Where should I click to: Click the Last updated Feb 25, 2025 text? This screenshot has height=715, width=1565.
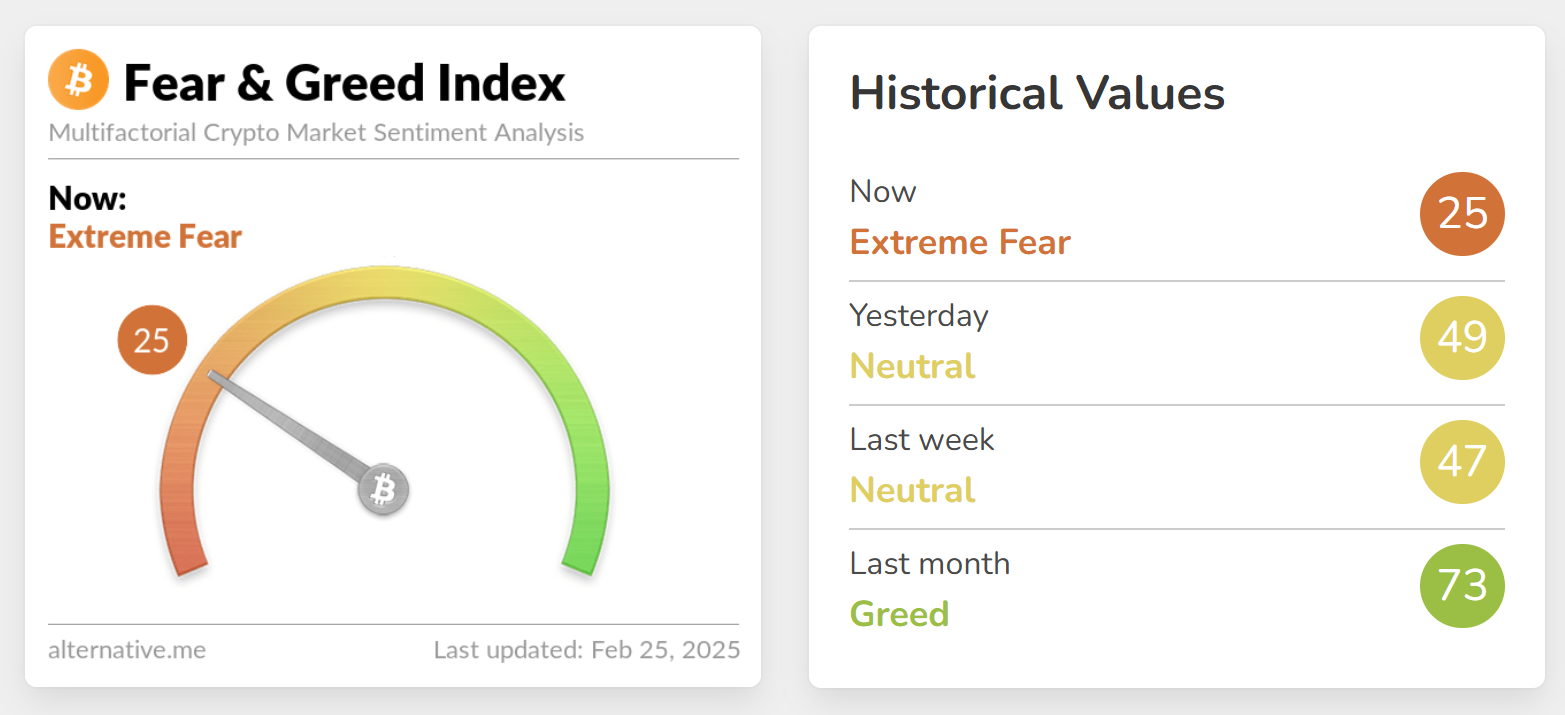click(x=587, y=650)
